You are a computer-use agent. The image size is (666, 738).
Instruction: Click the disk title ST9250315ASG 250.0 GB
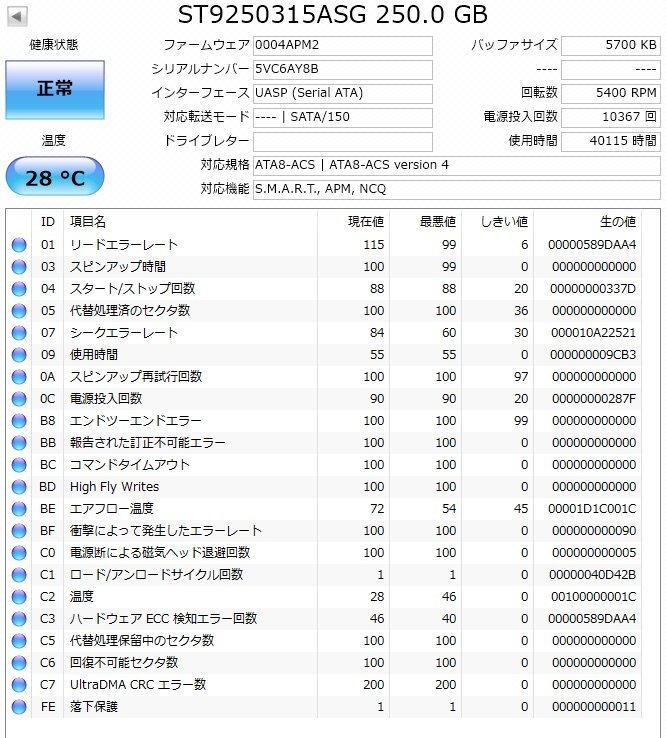pos(332,15)
